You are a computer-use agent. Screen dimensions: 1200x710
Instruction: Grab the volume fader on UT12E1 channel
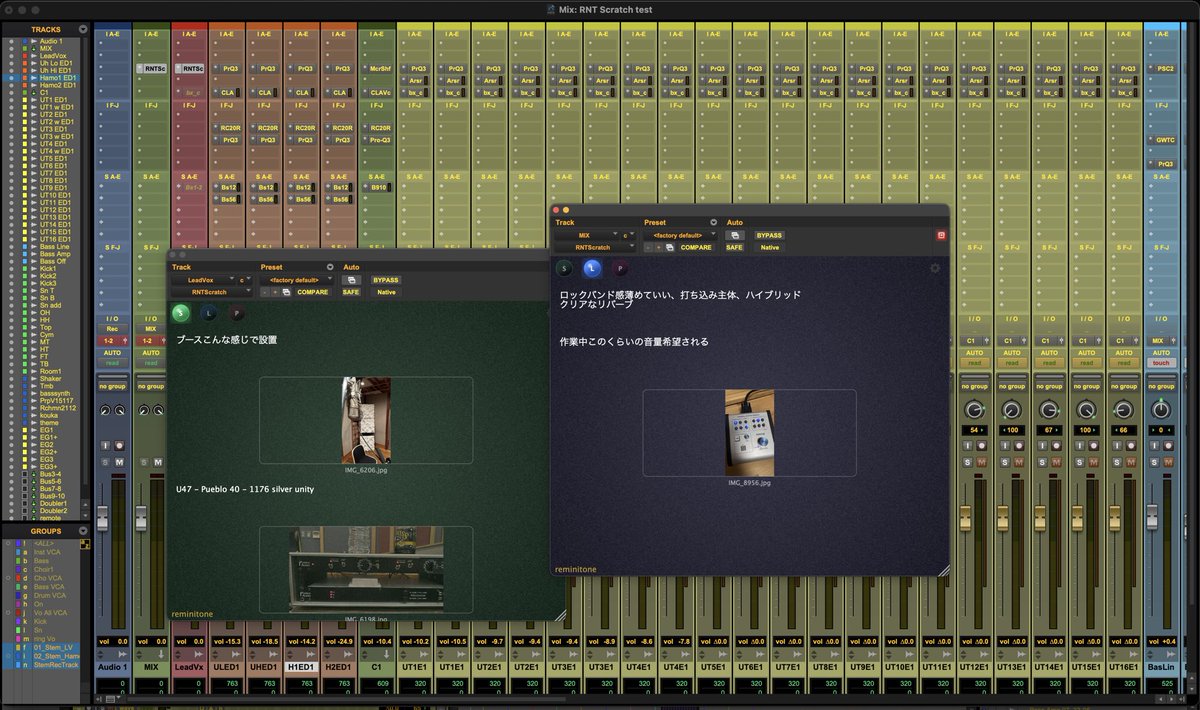pos(967,518)
